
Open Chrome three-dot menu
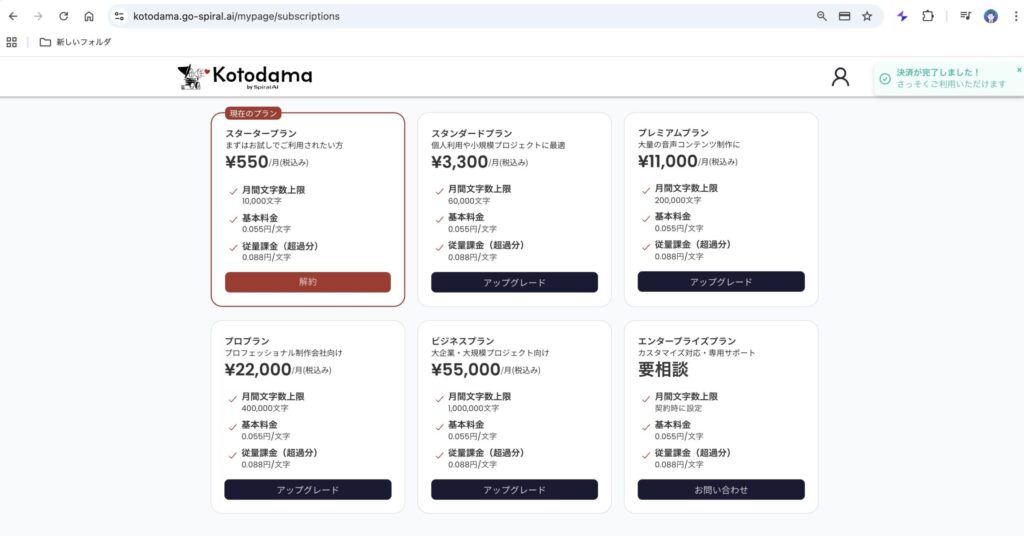click(x=1014, y=16)
